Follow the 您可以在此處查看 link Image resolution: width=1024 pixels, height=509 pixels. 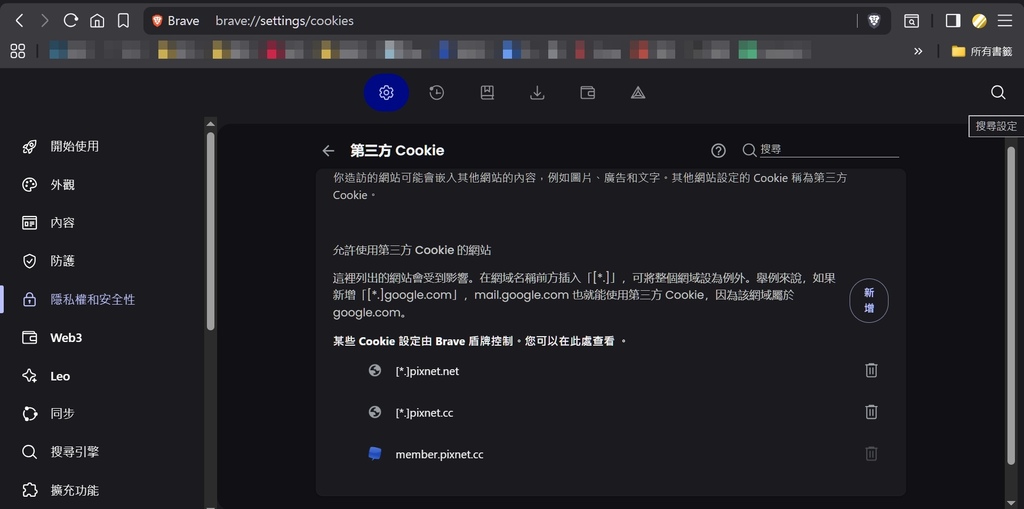click(569, 341)
